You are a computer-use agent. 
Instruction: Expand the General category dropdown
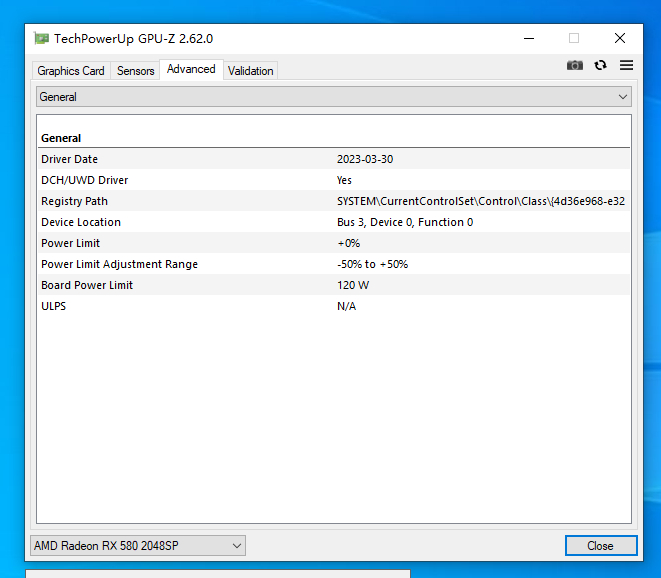pyautogui.click(x=334, y=97)
